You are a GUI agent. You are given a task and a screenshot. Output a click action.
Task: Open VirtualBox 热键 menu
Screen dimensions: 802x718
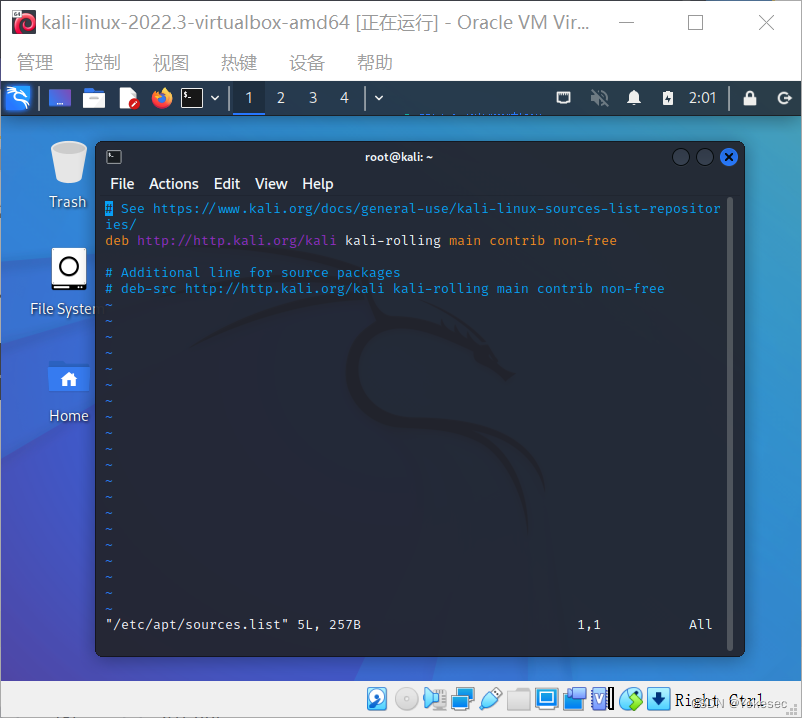[239, 62]
